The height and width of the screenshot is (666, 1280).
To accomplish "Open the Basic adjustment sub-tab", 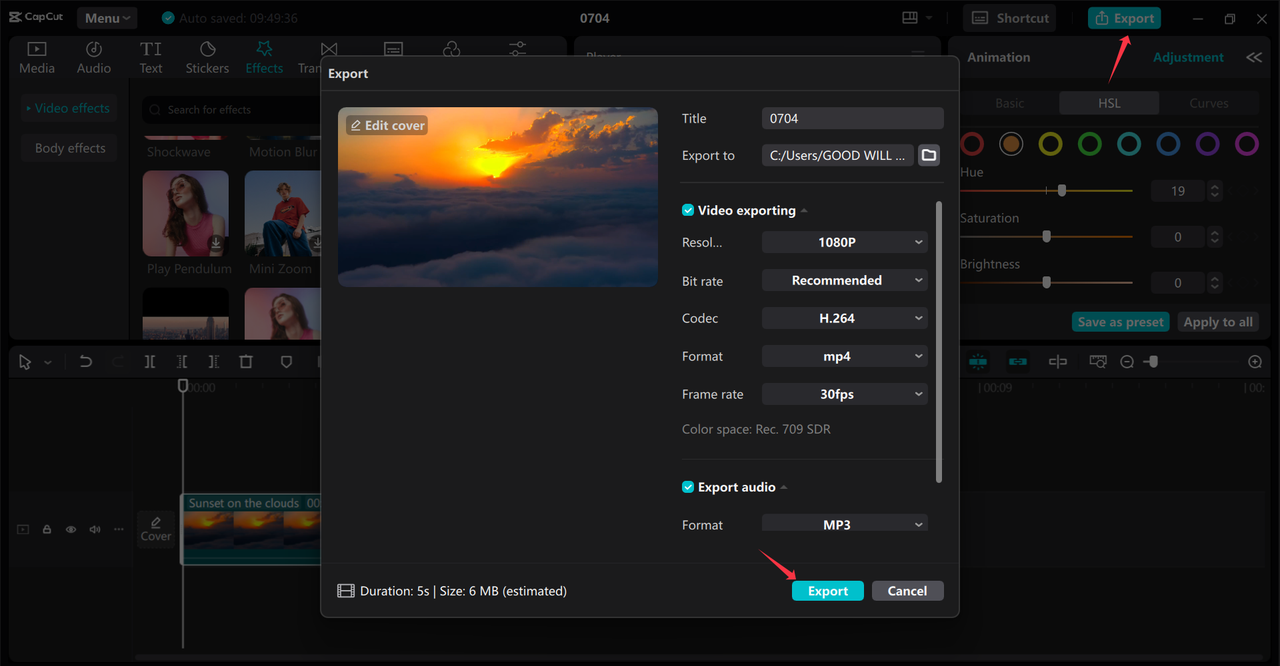I will [1009, 103].
